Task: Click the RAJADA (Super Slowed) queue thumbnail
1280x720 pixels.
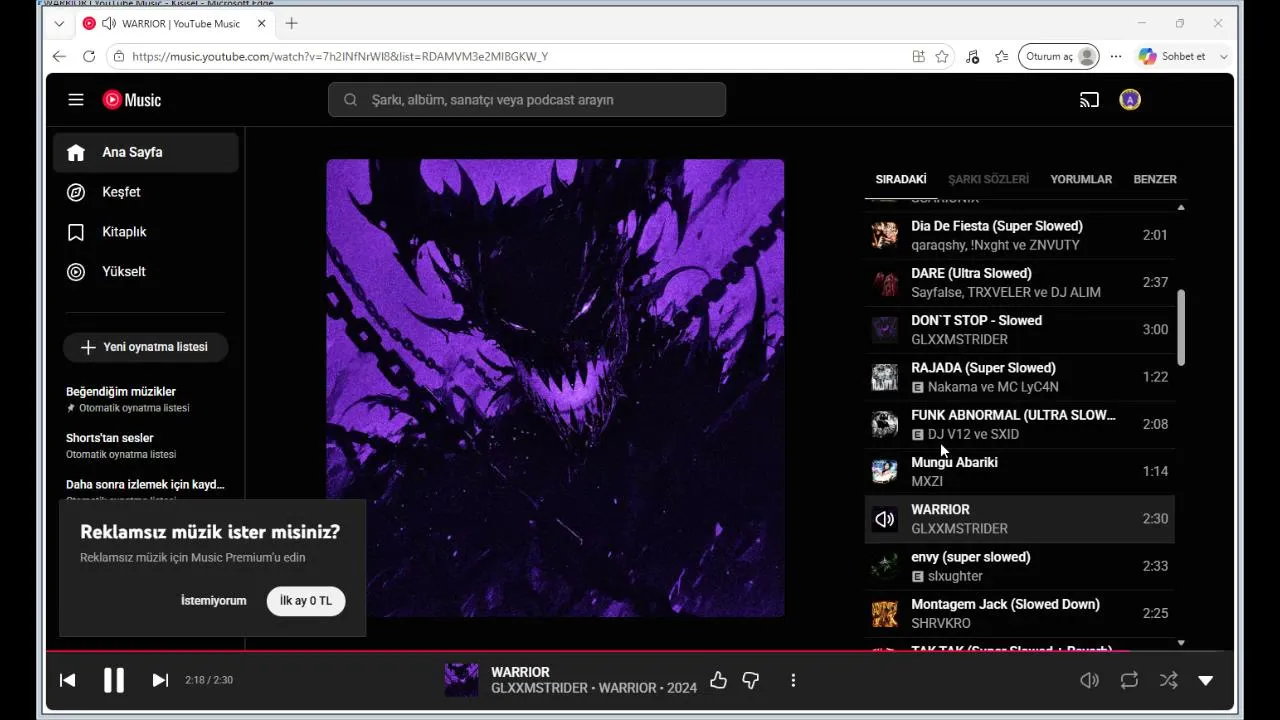Action: [x=884, y=377]
